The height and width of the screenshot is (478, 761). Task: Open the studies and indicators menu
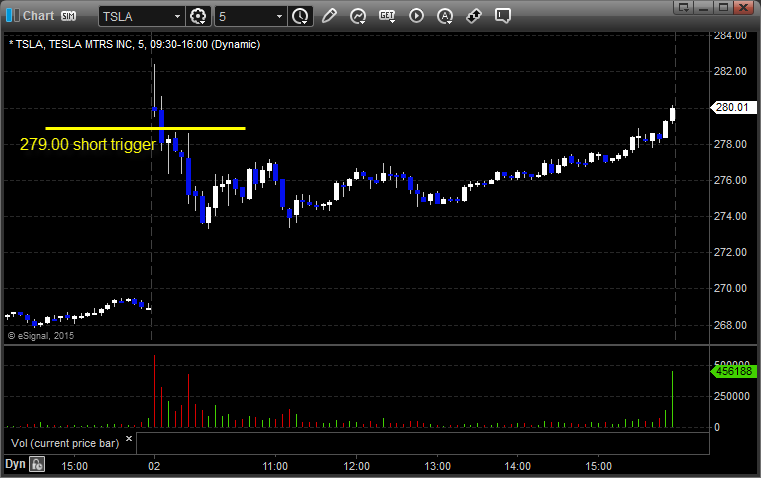(358, 16)
